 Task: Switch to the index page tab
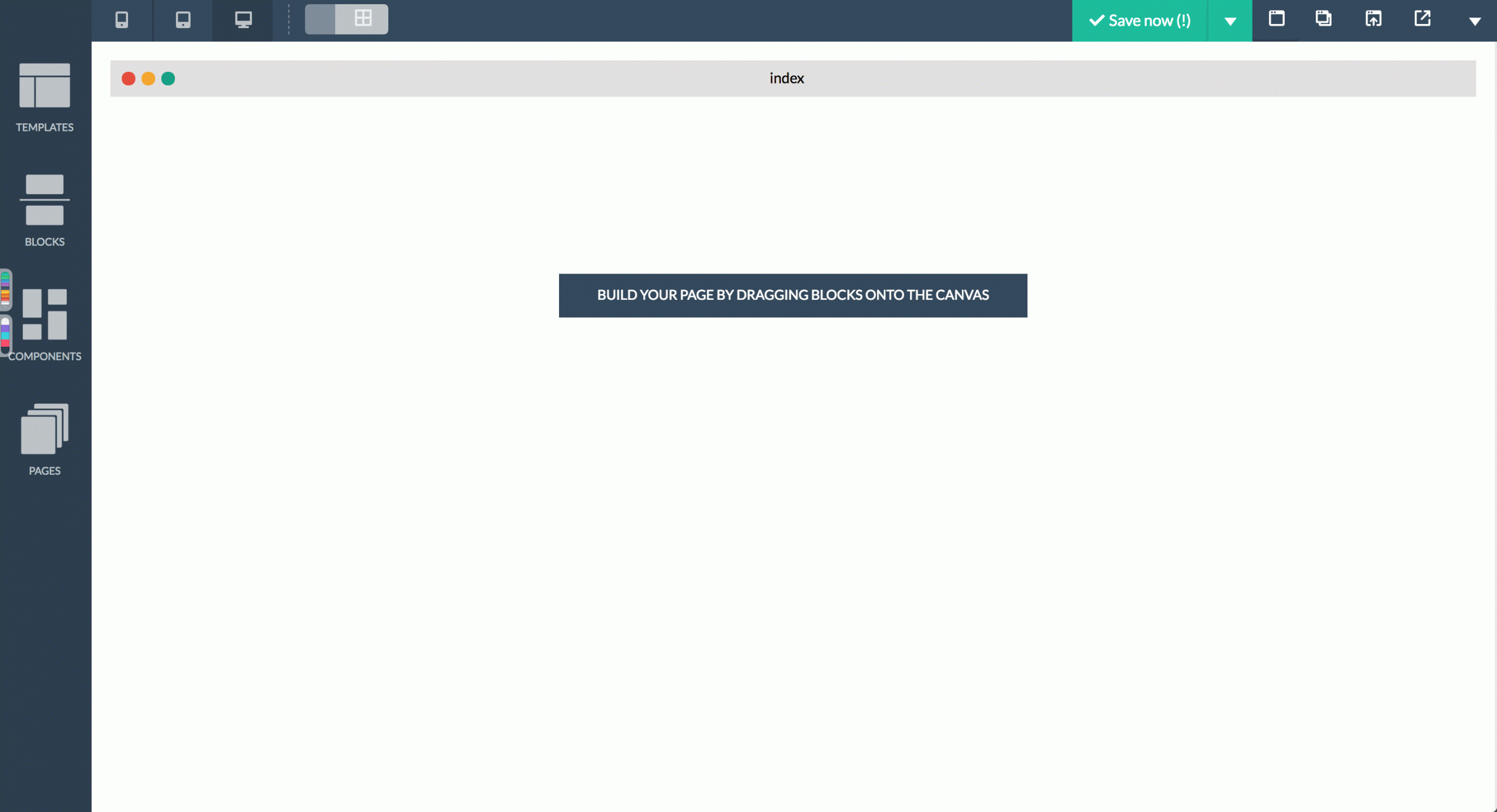[786, 78]
